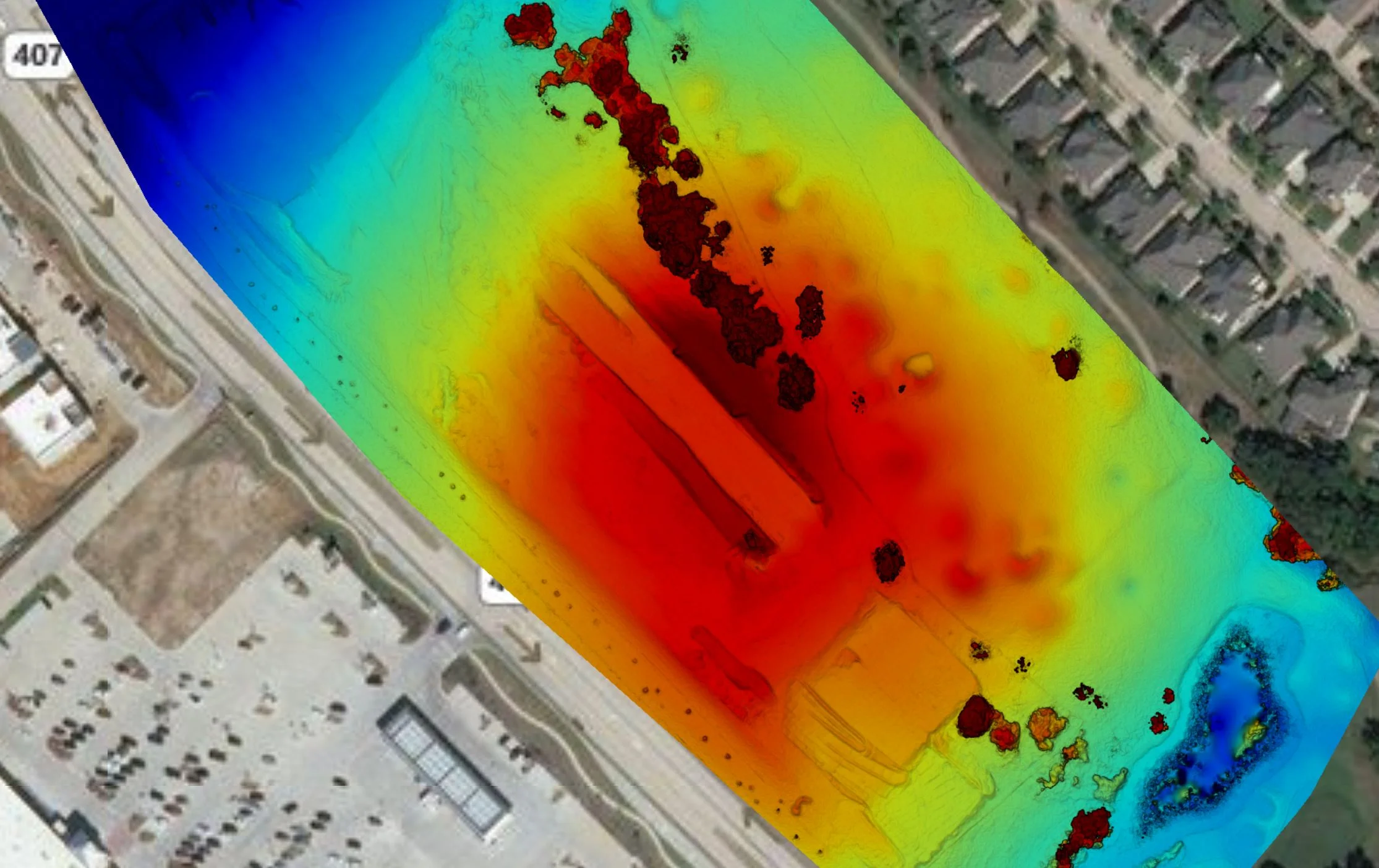Click the isolated dark red tree right of the ridge
The image size is (1379, 868).
(x=1066, y=363)
